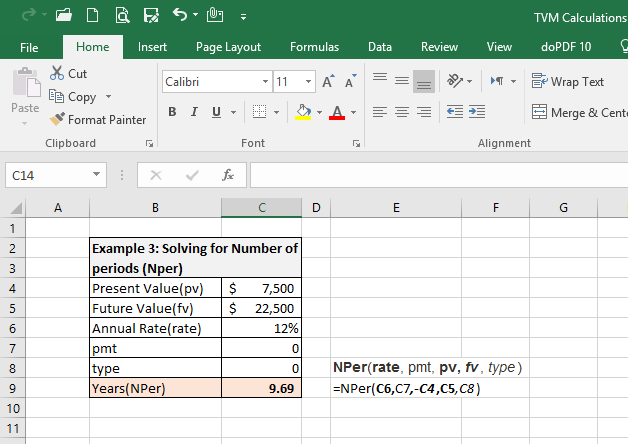The image size is (628, 444).
Task: Switch to the Formulas tab
Action: pyautogui.click(x=314, y=47)
